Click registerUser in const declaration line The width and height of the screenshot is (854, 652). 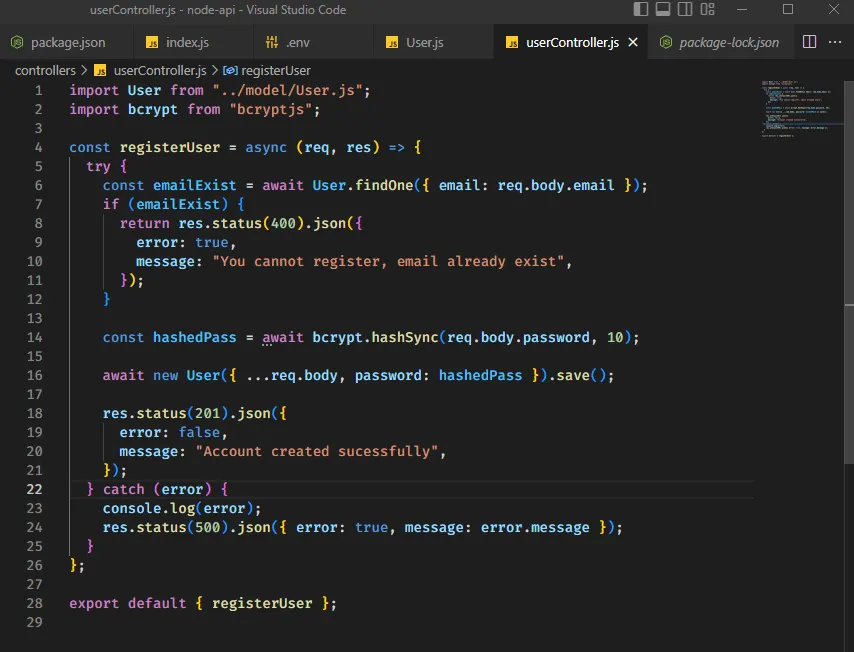pyautogui.click(x=169, y=148)
